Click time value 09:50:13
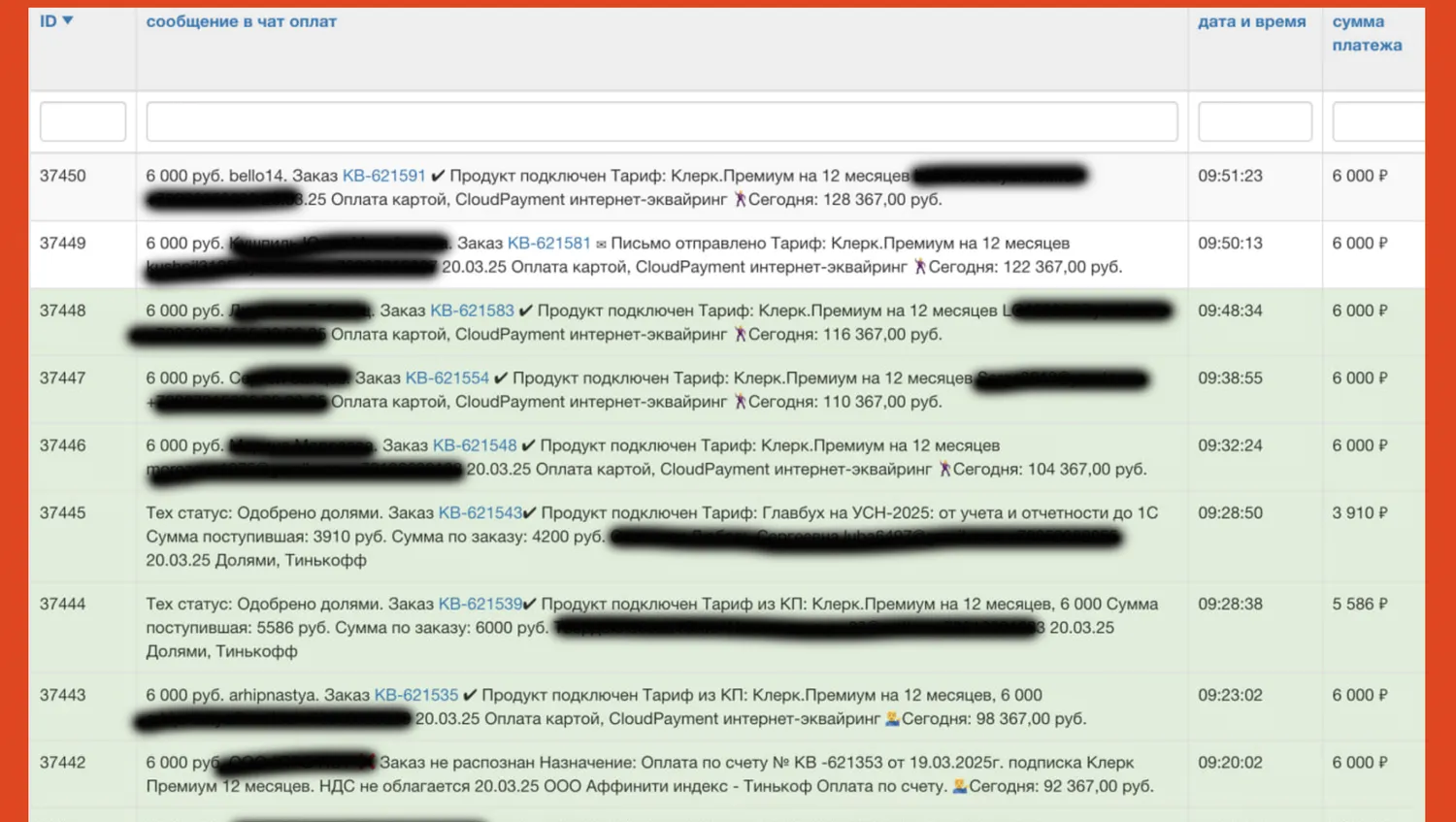1456x822 pixels. [x=1230, y=244]
